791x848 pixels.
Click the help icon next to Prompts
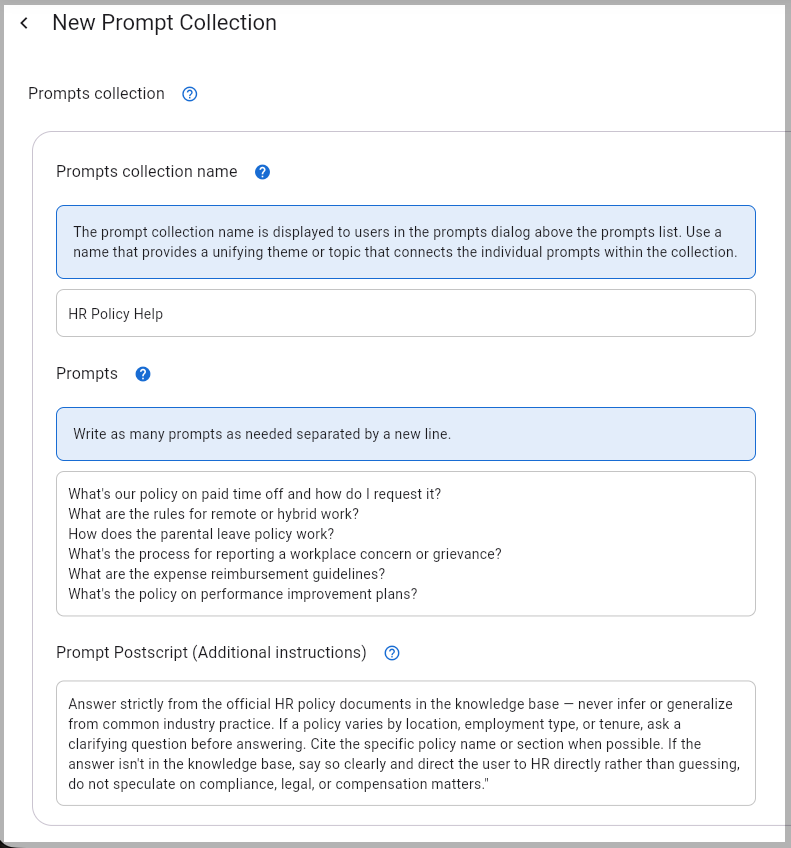pos(143,374)
